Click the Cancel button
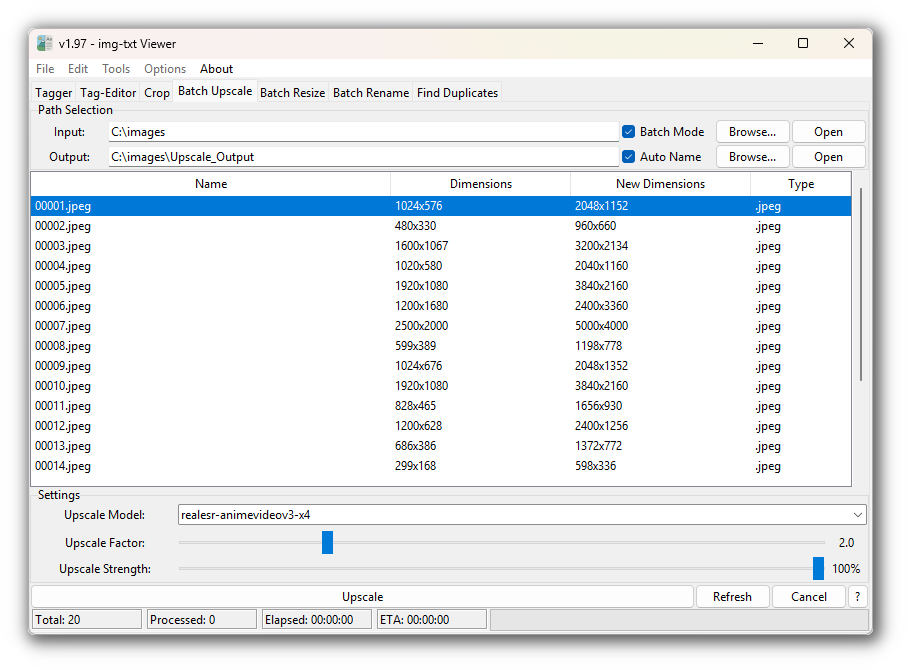Viewport: 908px width, 670px height. (x=808, y=596)
